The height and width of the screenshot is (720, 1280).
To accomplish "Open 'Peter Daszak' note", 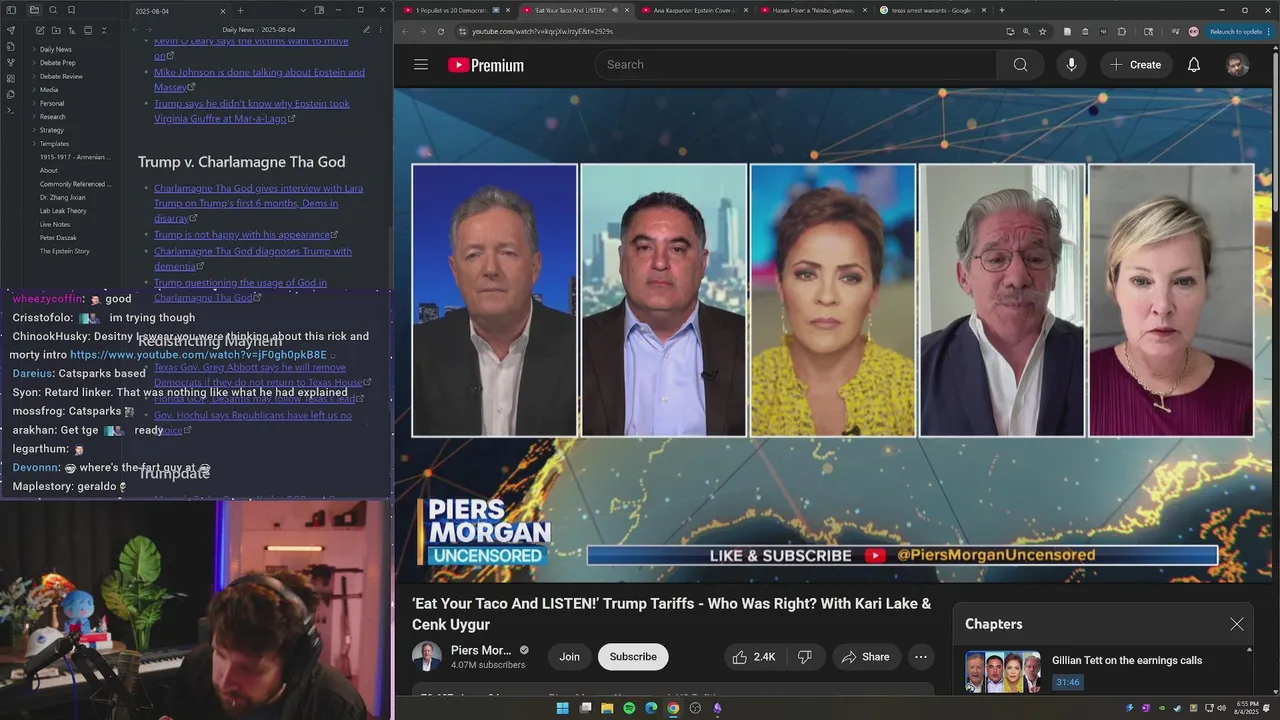I will point(57,238).
